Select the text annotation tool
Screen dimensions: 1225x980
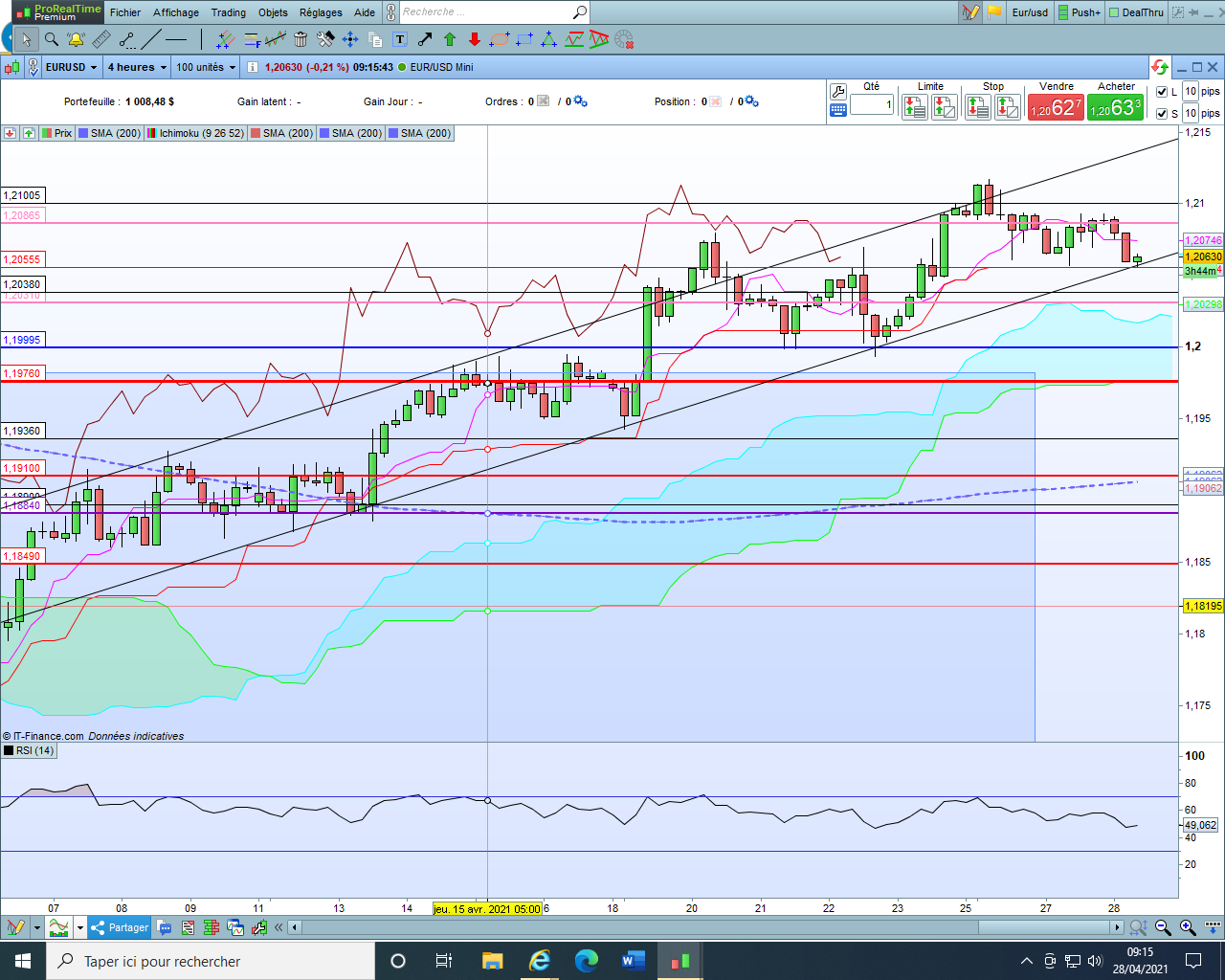(400, 39)
